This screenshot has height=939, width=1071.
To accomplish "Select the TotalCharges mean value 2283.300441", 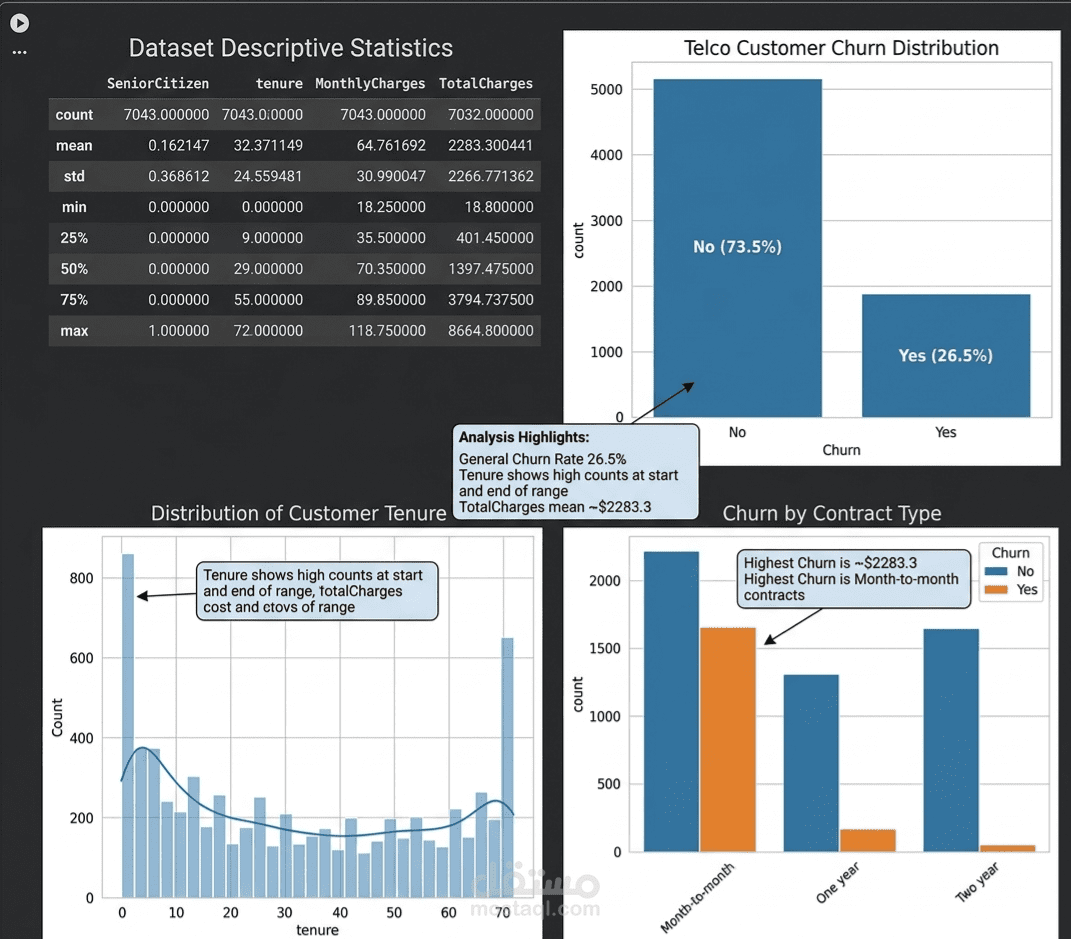I will click(x=490, y=145).
